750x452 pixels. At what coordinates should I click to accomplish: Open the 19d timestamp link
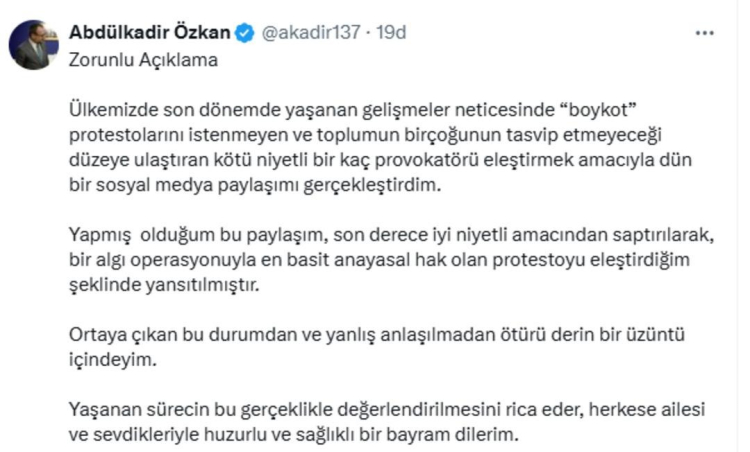point(391,33)
